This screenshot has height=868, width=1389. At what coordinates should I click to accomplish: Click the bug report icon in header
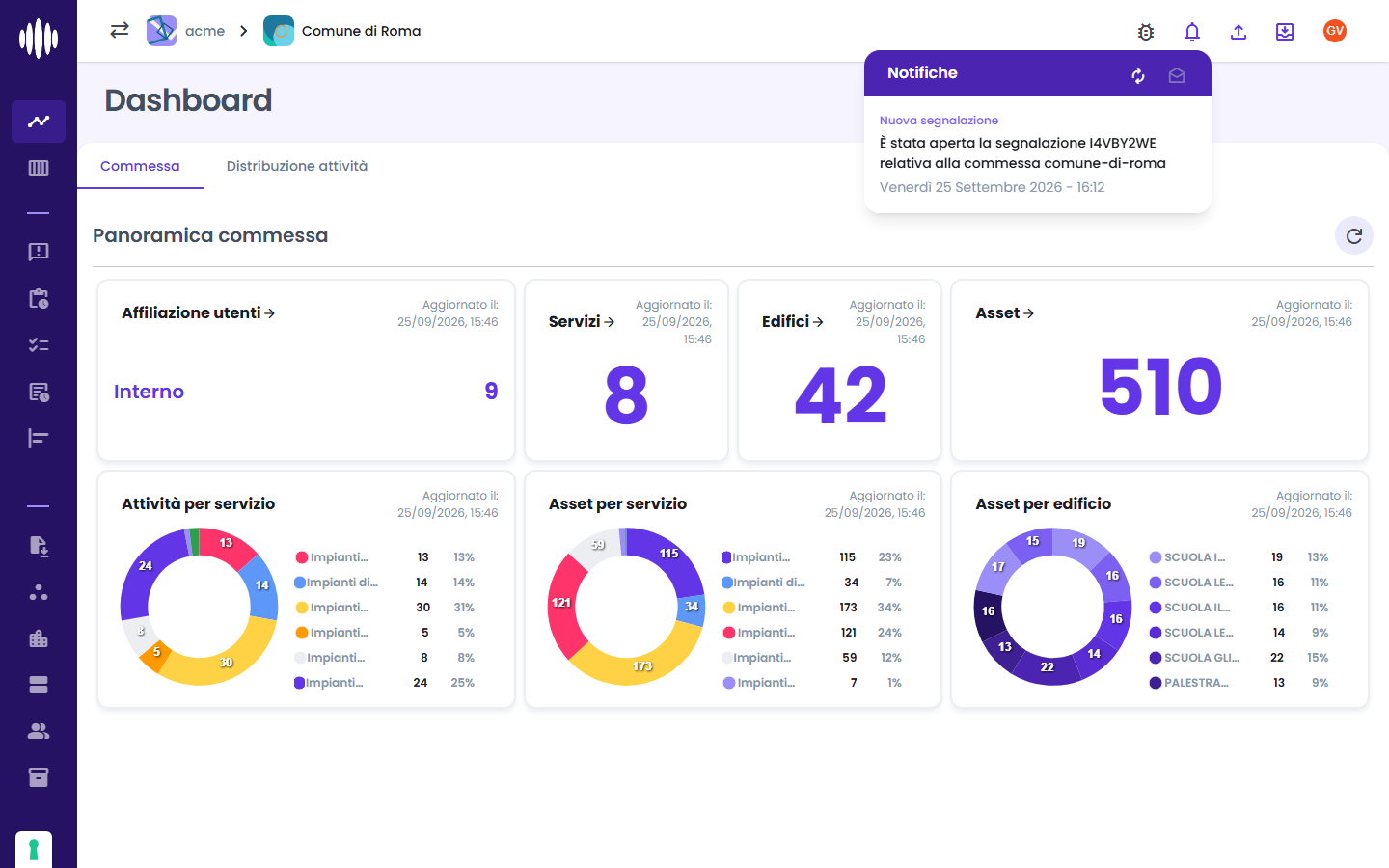(x=1146, y=32)
